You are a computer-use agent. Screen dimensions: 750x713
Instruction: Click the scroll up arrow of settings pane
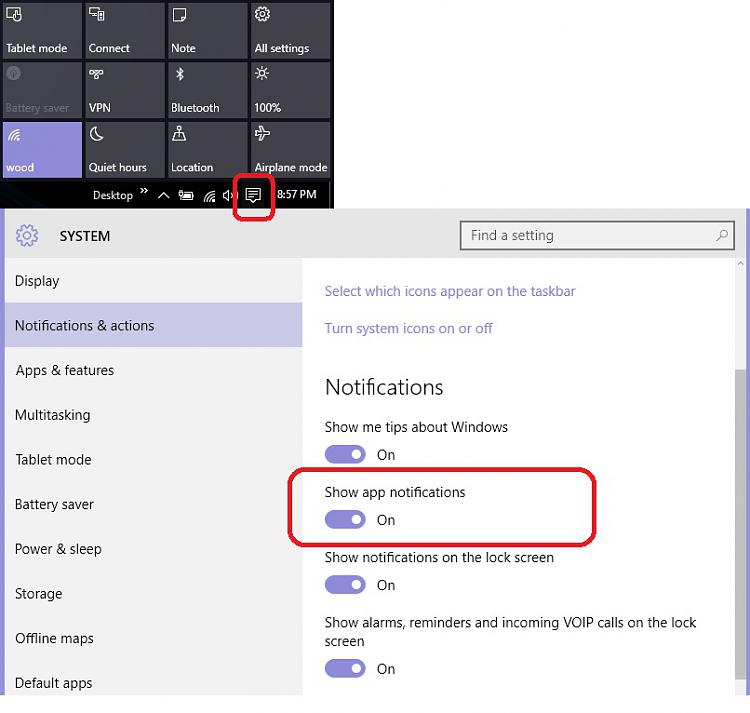pyautogui.click(x=740, y=263)
